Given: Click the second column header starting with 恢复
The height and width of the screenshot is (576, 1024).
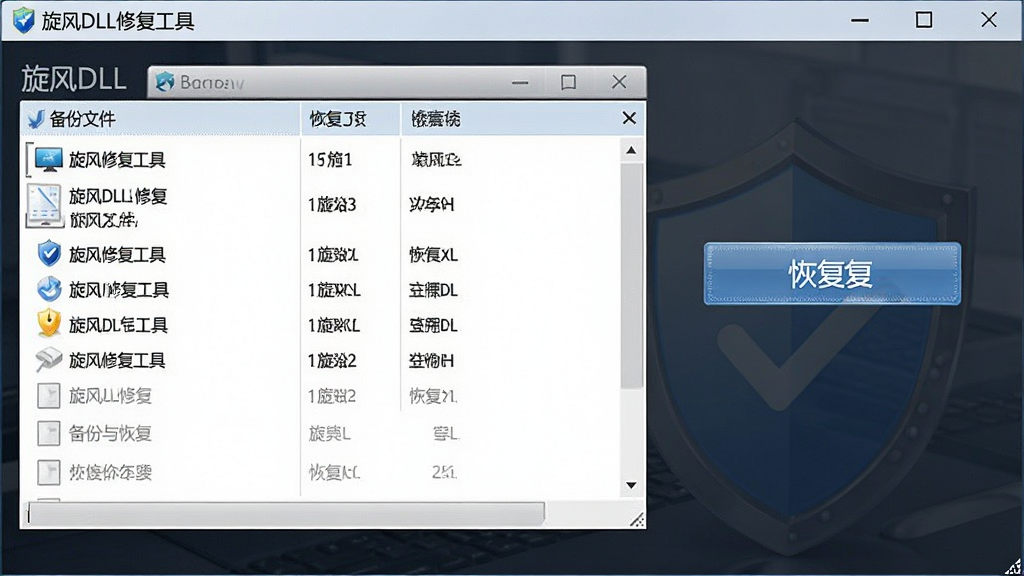Looking at the screenshot, I should [x=350, y=119].
